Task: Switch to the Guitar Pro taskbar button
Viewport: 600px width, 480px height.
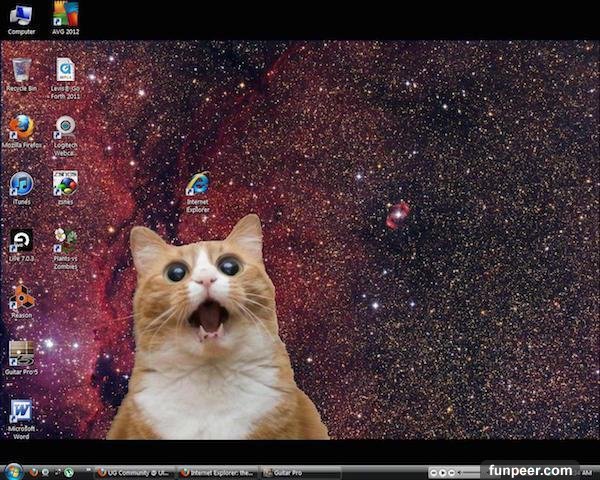Action: [290, 472]
